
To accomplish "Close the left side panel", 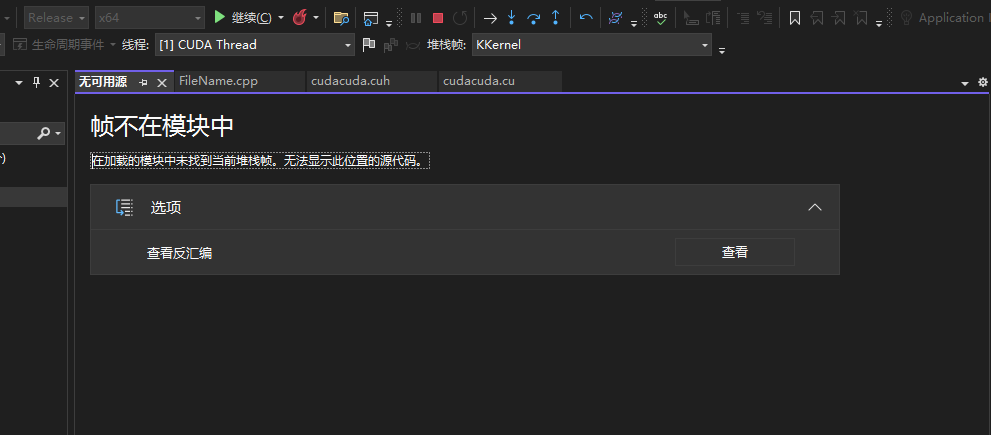I will point(54,83).
